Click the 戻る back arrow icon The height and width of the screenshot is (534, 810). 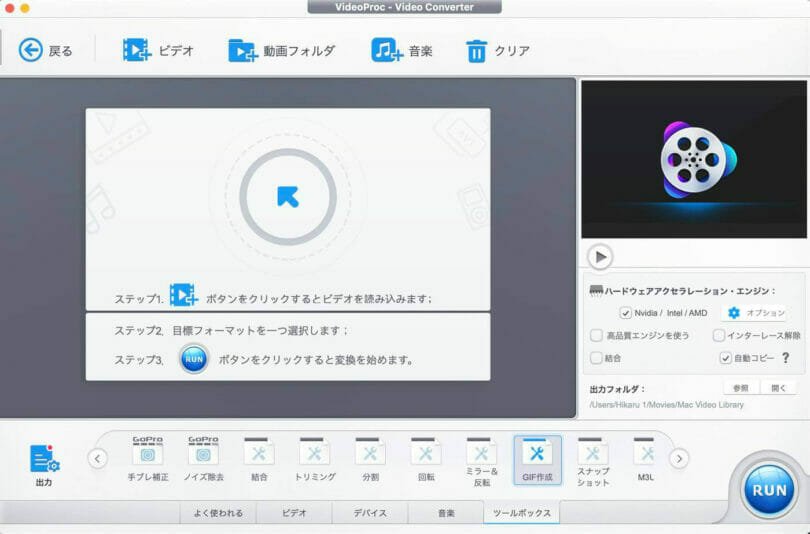tap(30, 51)
